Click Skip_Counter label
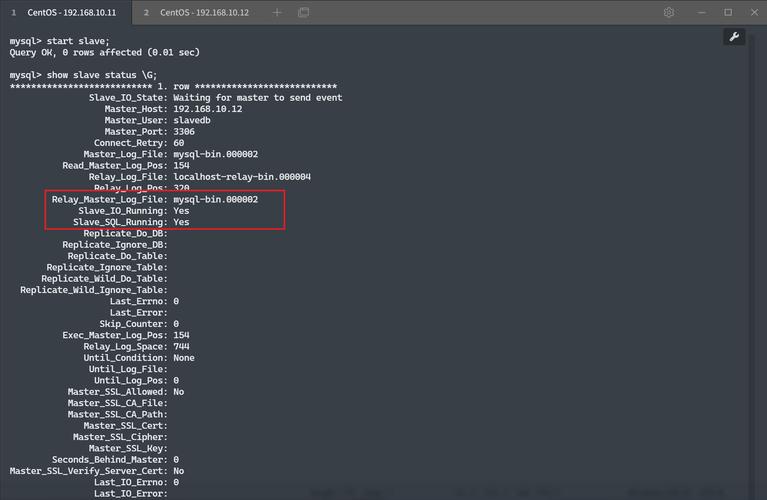767x500 pixels. (134, 324)
